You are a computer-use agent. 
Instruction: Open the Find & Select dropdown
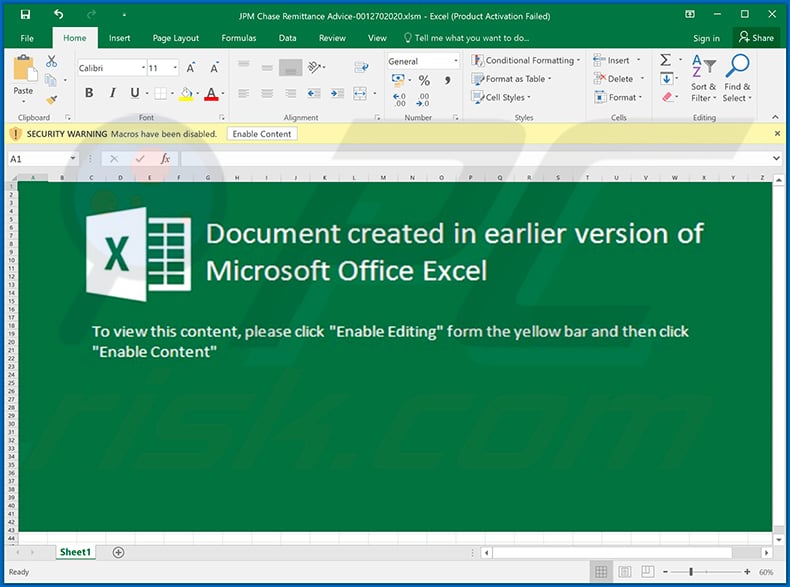coord(737,79)
